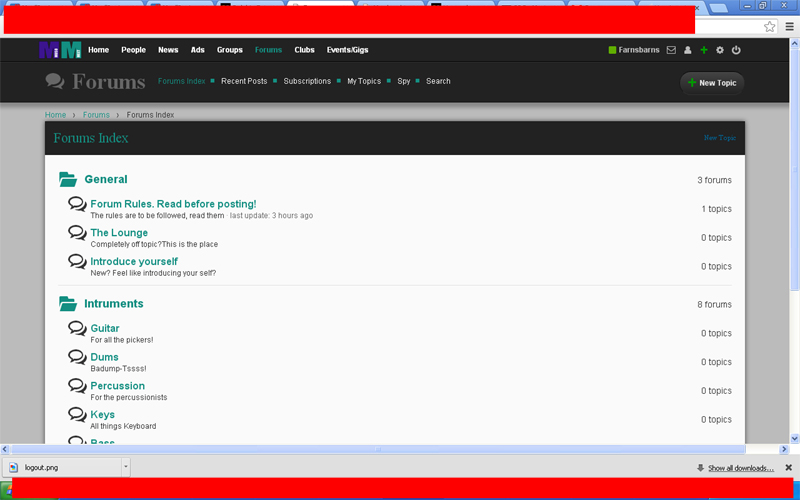Open Forum Rules. Read before posting! link

173,204
